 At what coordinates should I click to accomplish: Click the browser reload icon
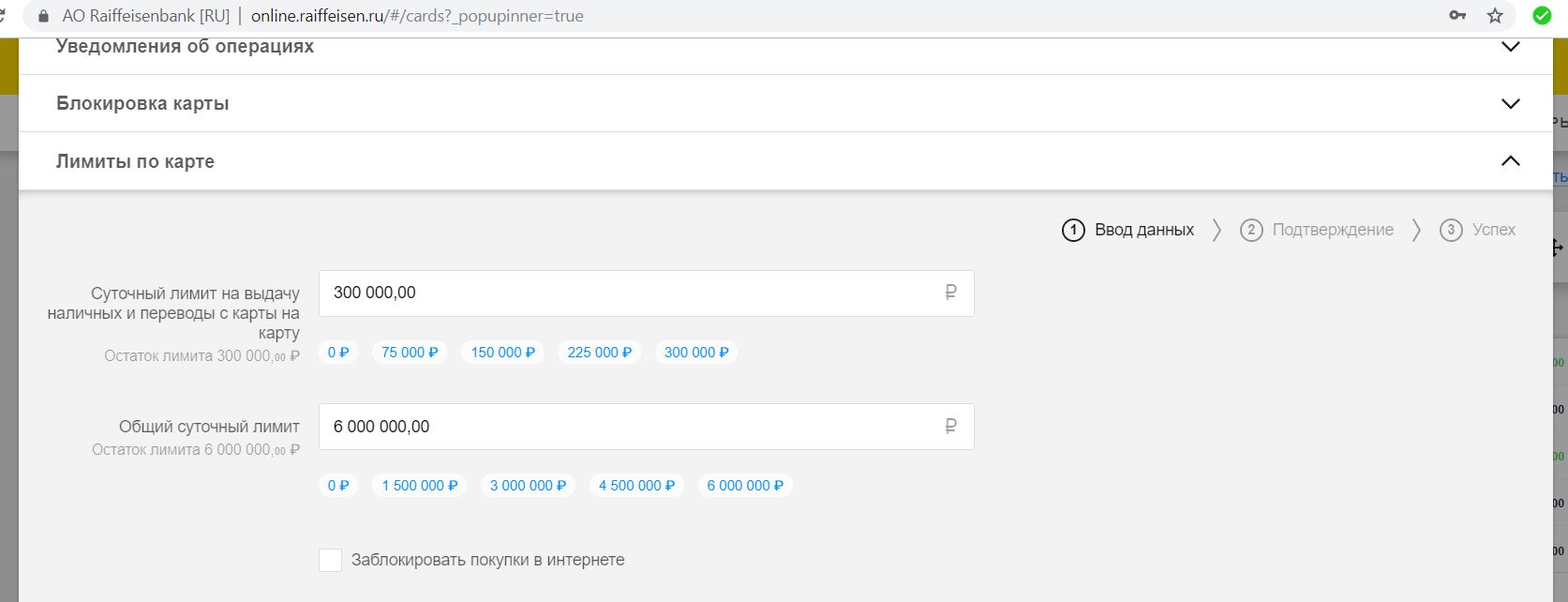(4, 16)
